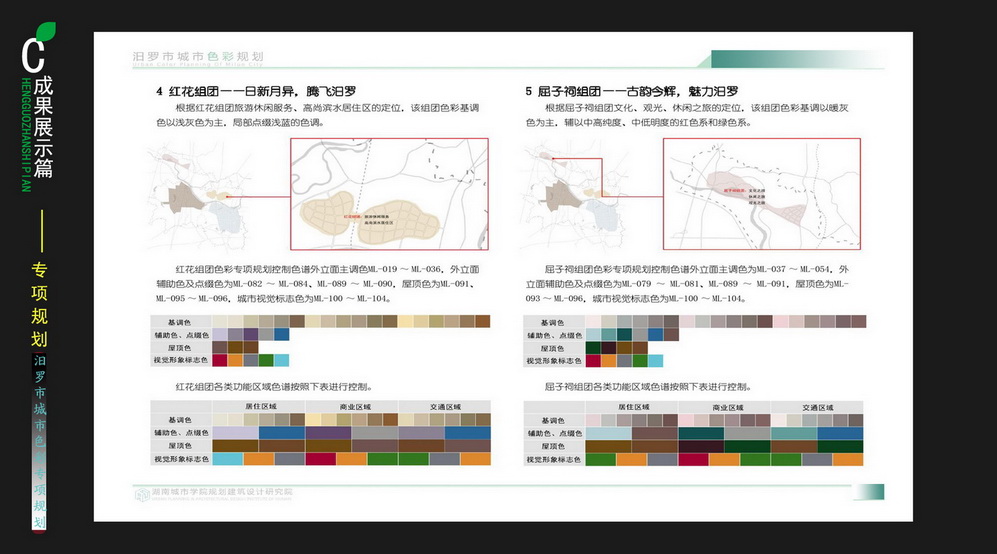Pick the light cyan swatch in Quzici upper 视觉形象标志色 row
Screen dimensions: 997x554
655,360
